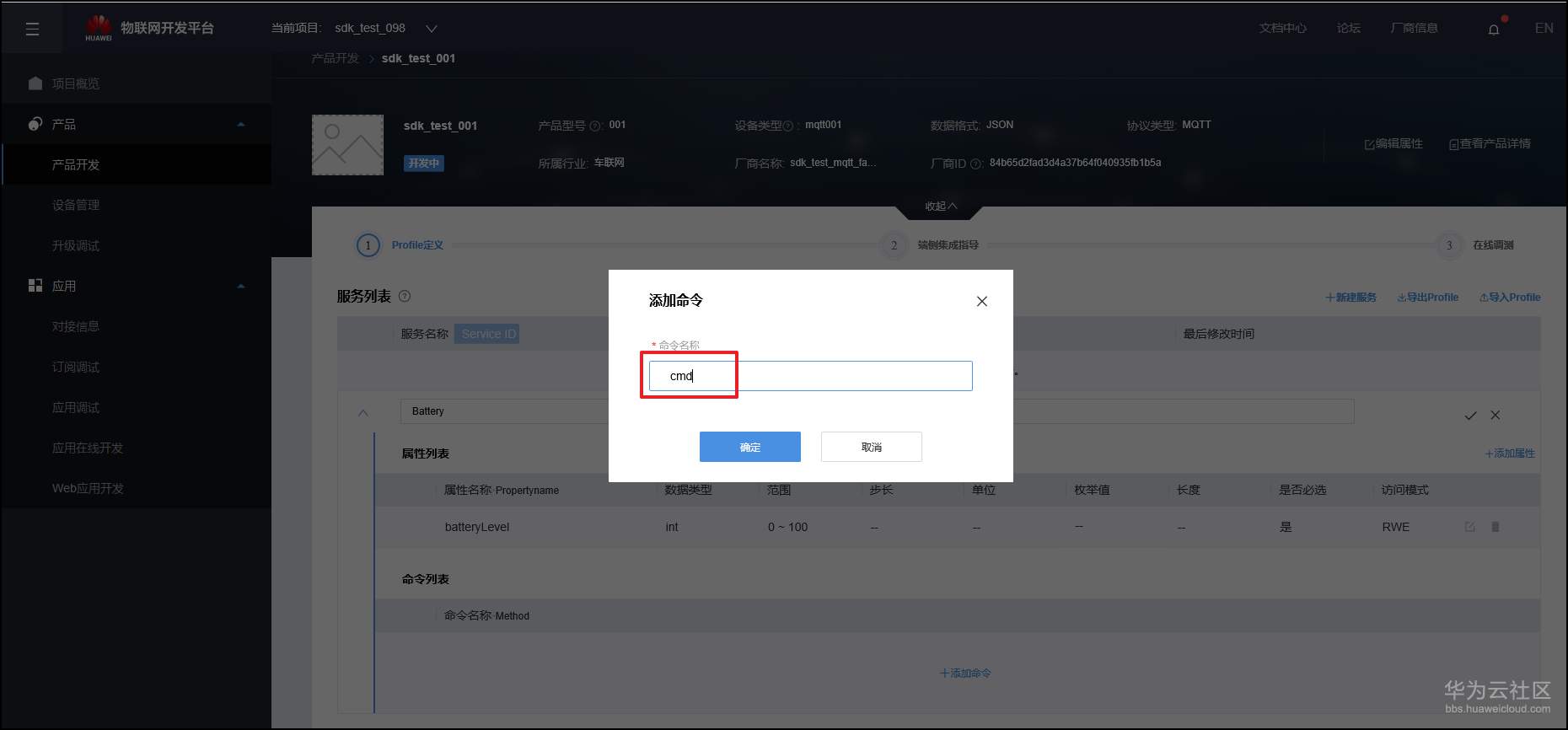Go to step 2 端侧集成指导

pos(930,245)
